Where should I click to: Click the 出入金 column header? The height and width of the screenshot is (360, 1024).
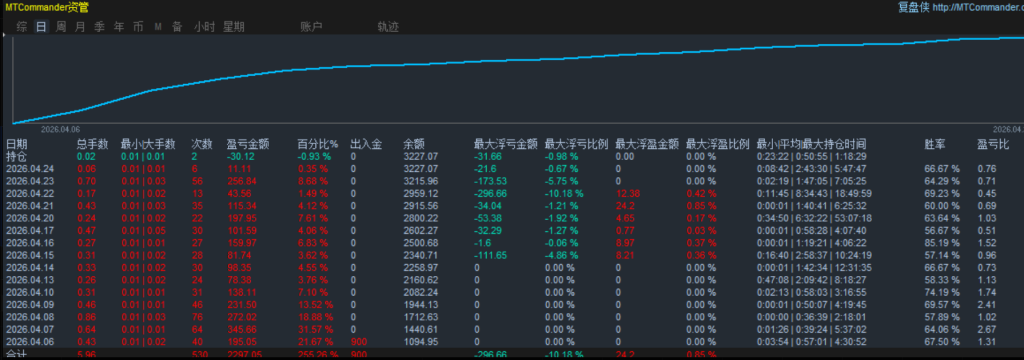pyautogui.click(x=366, y=144)
